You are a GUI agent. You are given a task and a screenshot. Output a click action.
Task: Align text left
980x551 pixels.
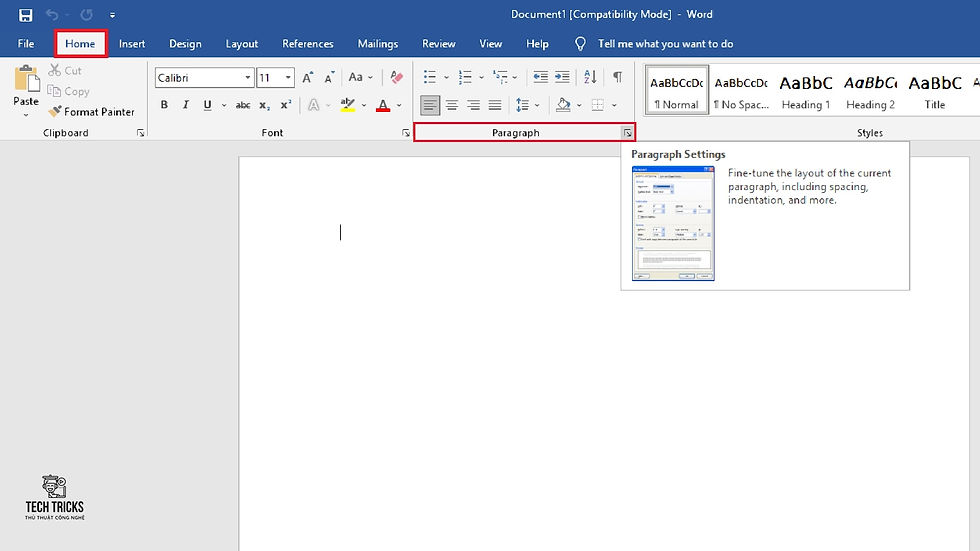(x=430, y=105)
